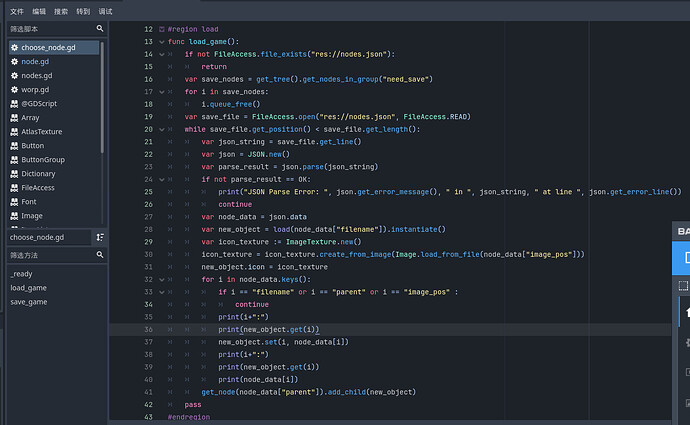Viewport: 690px width, 425px height.
Task: Click help icon beside FileAccess
Action: click(x=15, y=188)
